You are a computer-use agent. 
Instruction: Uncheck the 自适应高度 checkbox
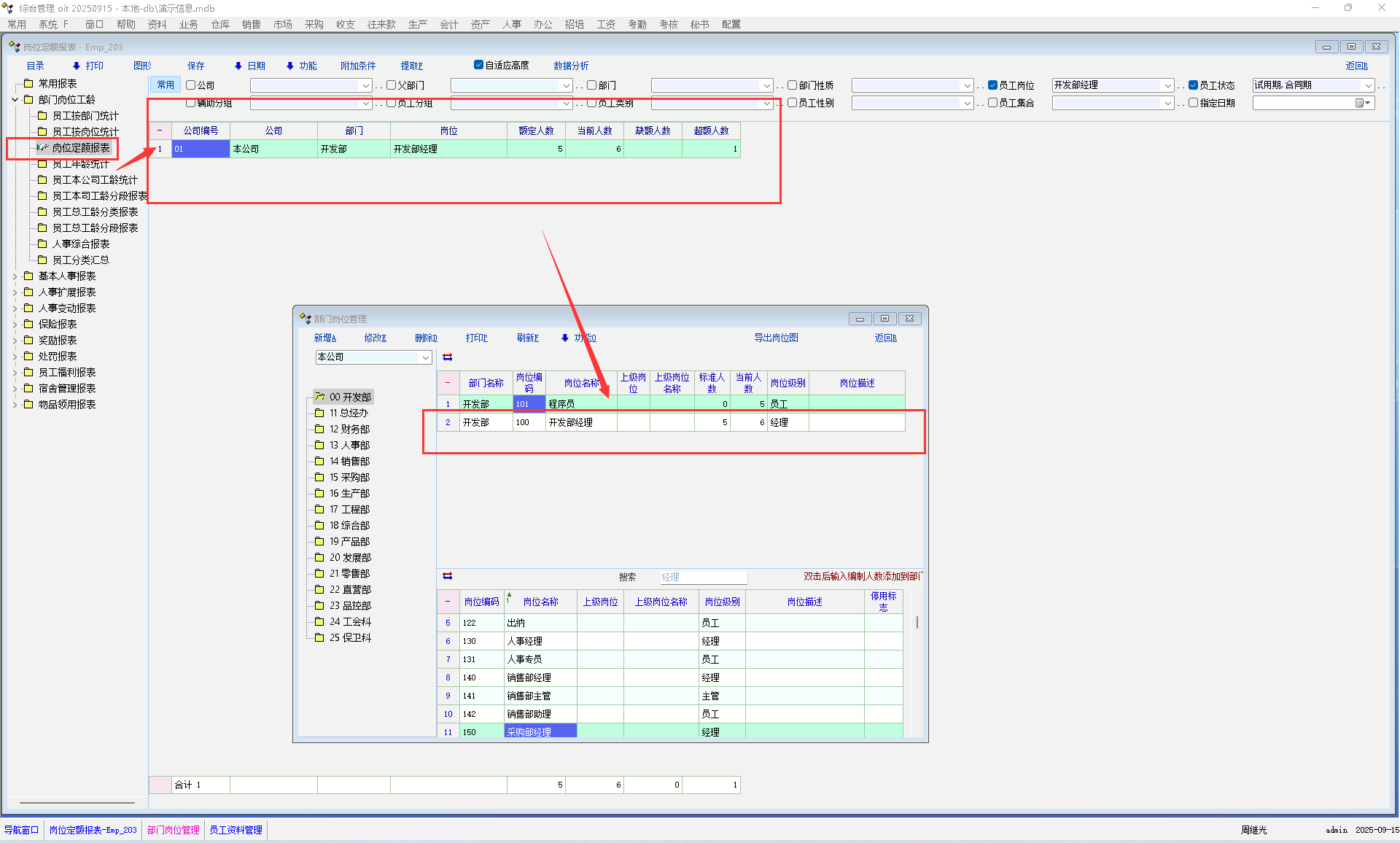click(x=478, y=65)
